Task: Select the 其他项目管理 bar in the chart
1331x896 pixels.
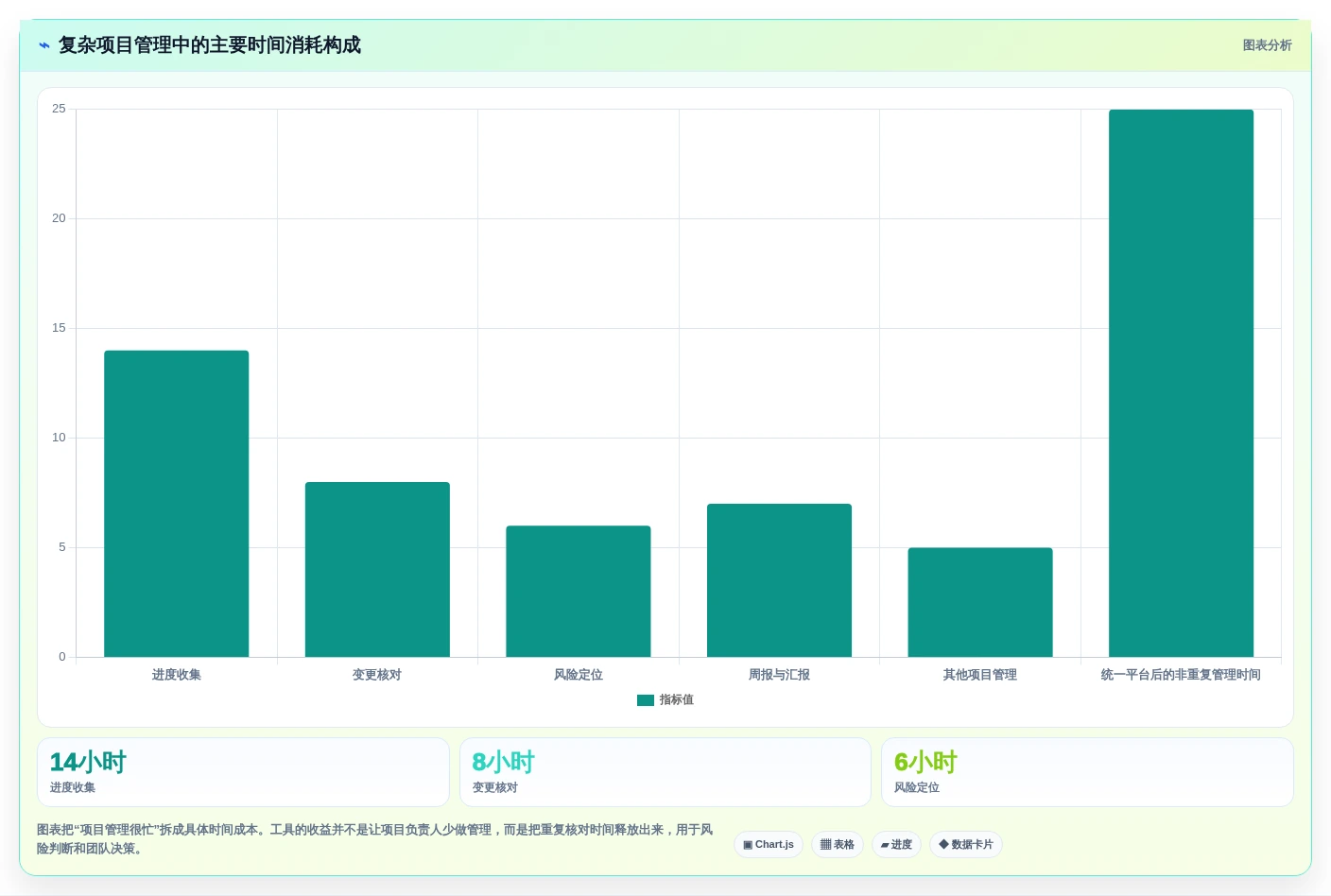Action: 980,602
